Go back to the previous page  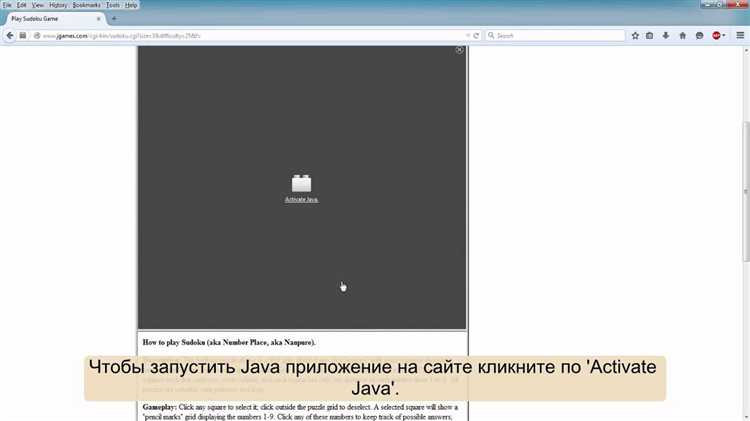(x=10, y=35)
